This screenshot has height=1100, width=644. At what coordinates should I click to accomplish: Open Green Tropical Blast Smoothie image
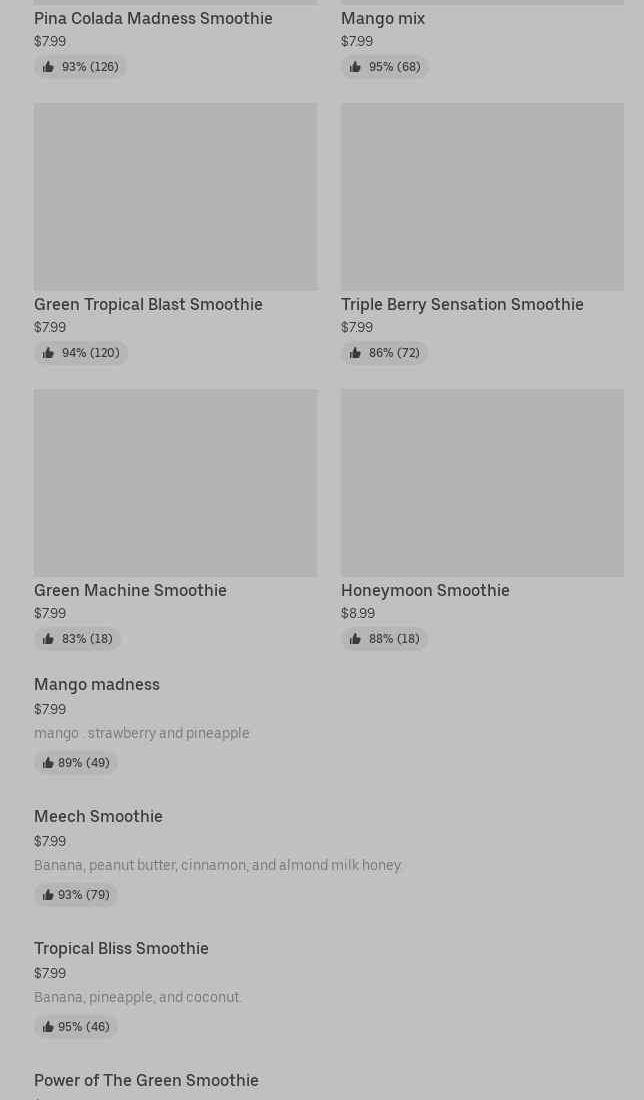(x=175, y=197)
